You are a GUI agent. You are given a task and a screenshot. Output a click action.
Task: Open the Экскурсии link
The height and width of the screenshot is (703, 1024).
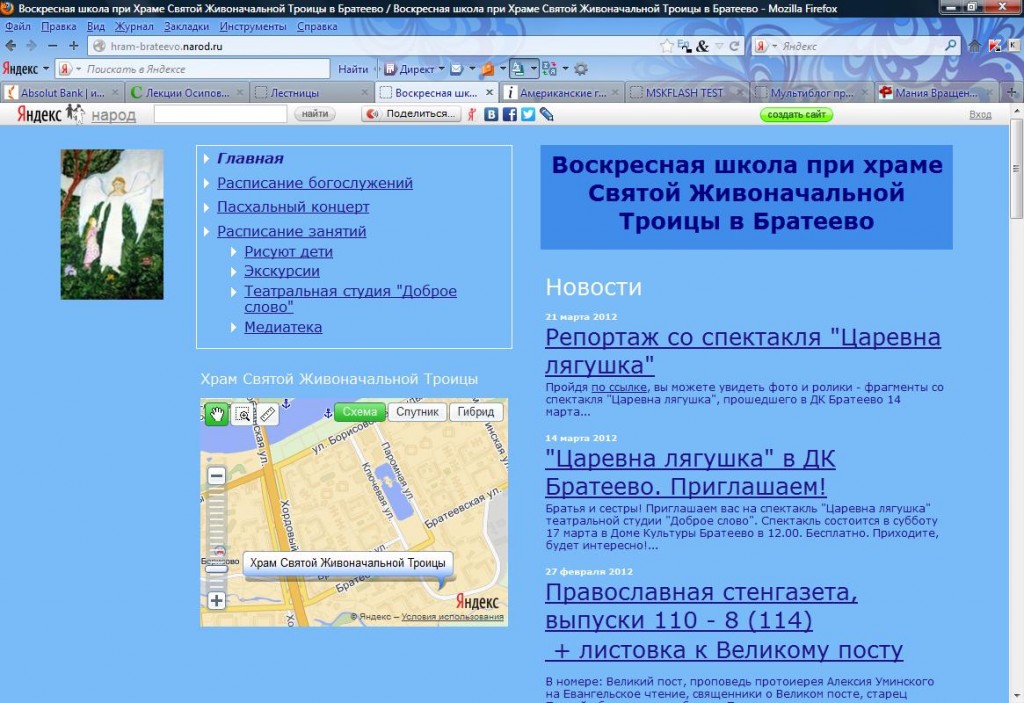point(282,271)
